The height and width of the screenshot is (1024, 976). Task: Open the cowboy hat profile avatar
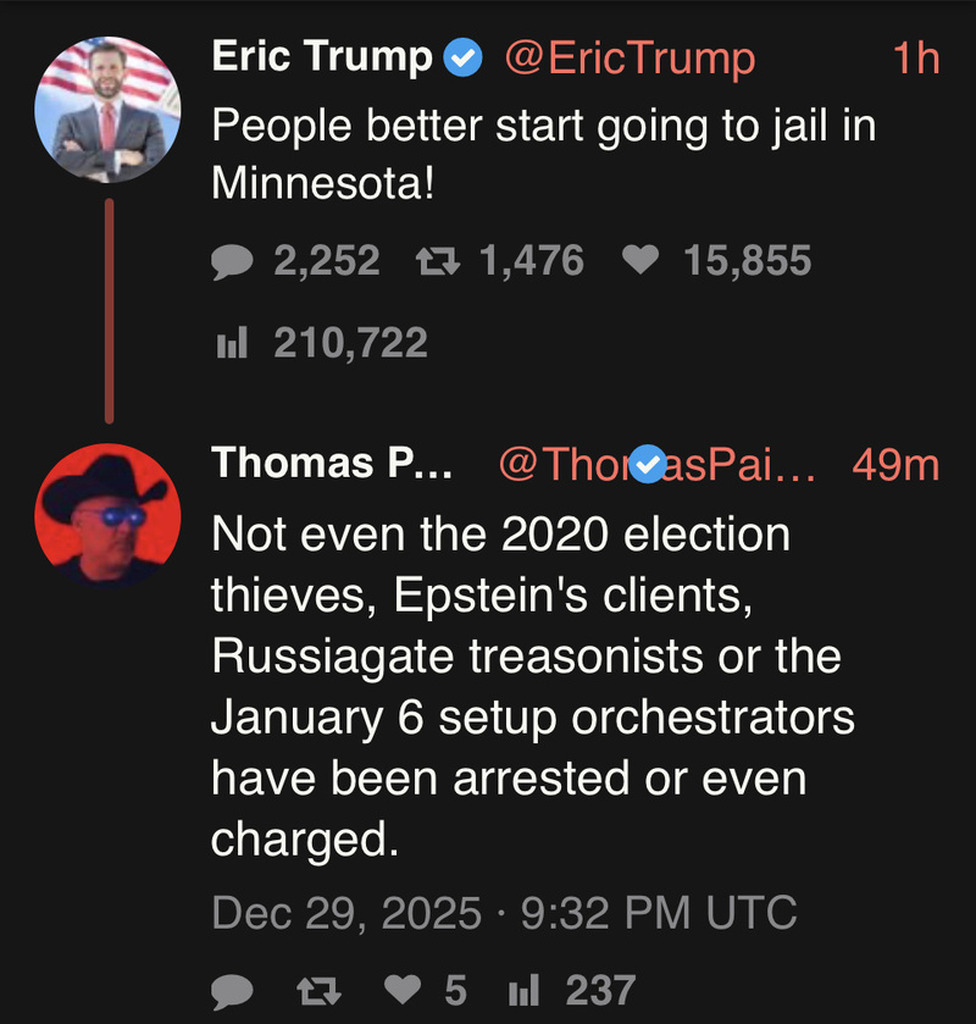pyautogui.click(x=107, y=515)
